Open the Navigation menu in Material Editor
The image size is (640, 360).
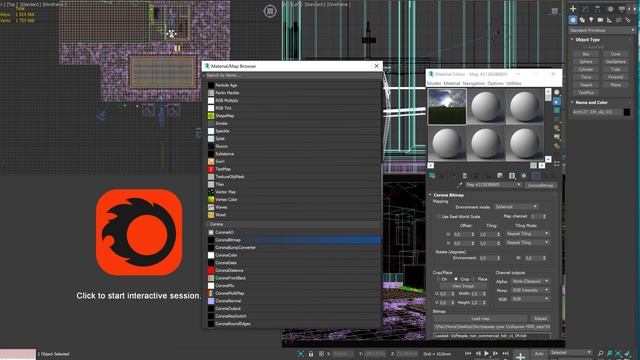(x=474, y=83)
